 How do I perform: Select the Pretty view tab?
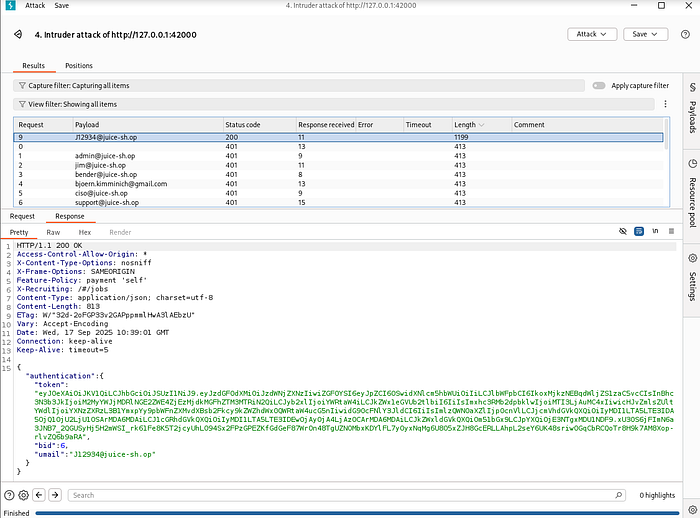[19, 232]
